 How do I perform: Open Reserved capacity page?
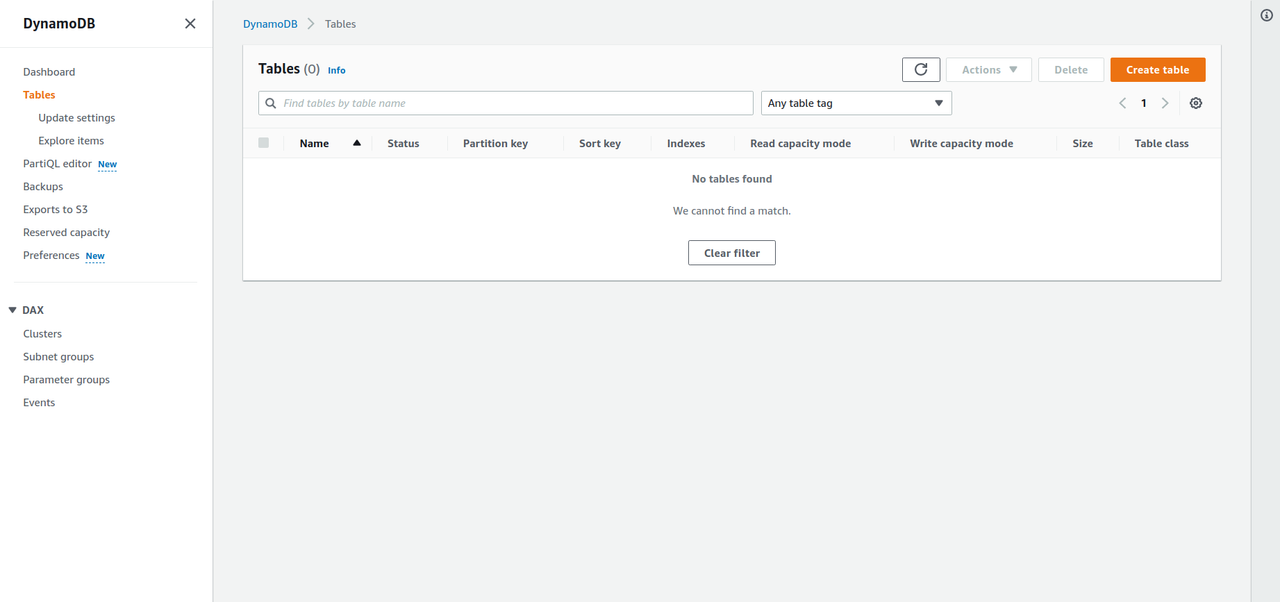(x=66, y=233)
